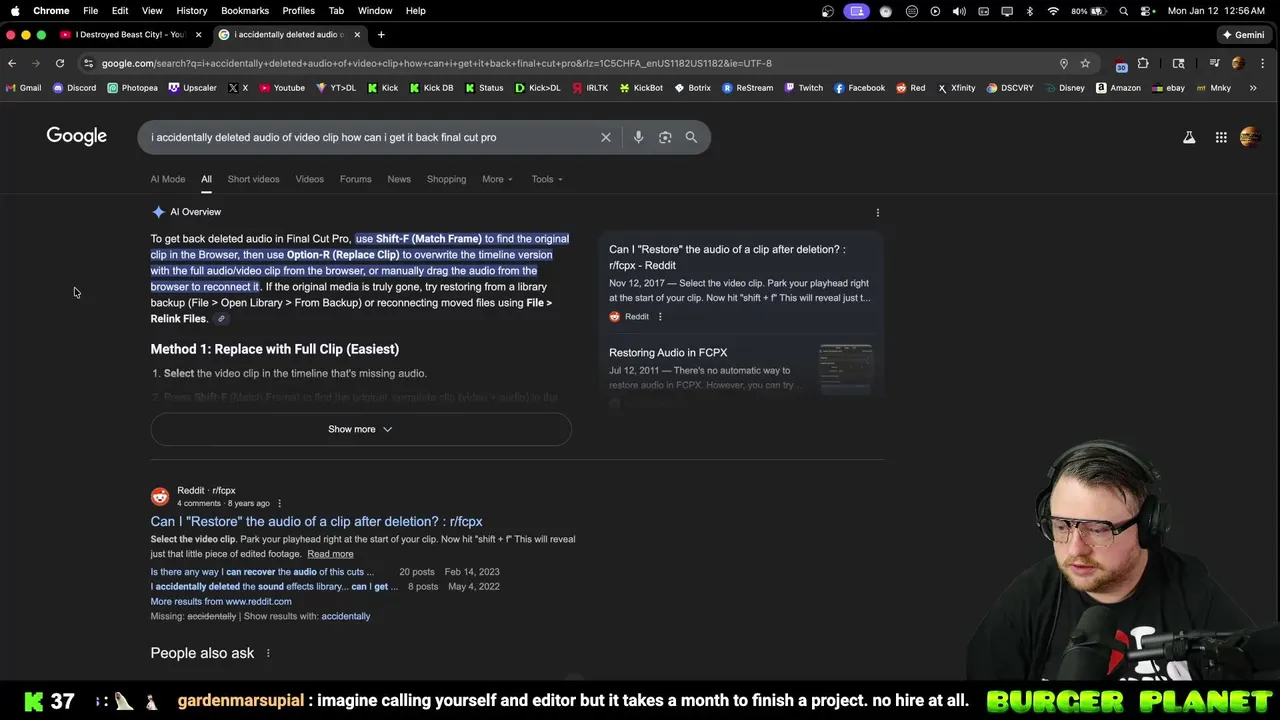Show the overflow bookmarks chevron
Screen dimensions: 1280x720
[x=1253, y=88]
